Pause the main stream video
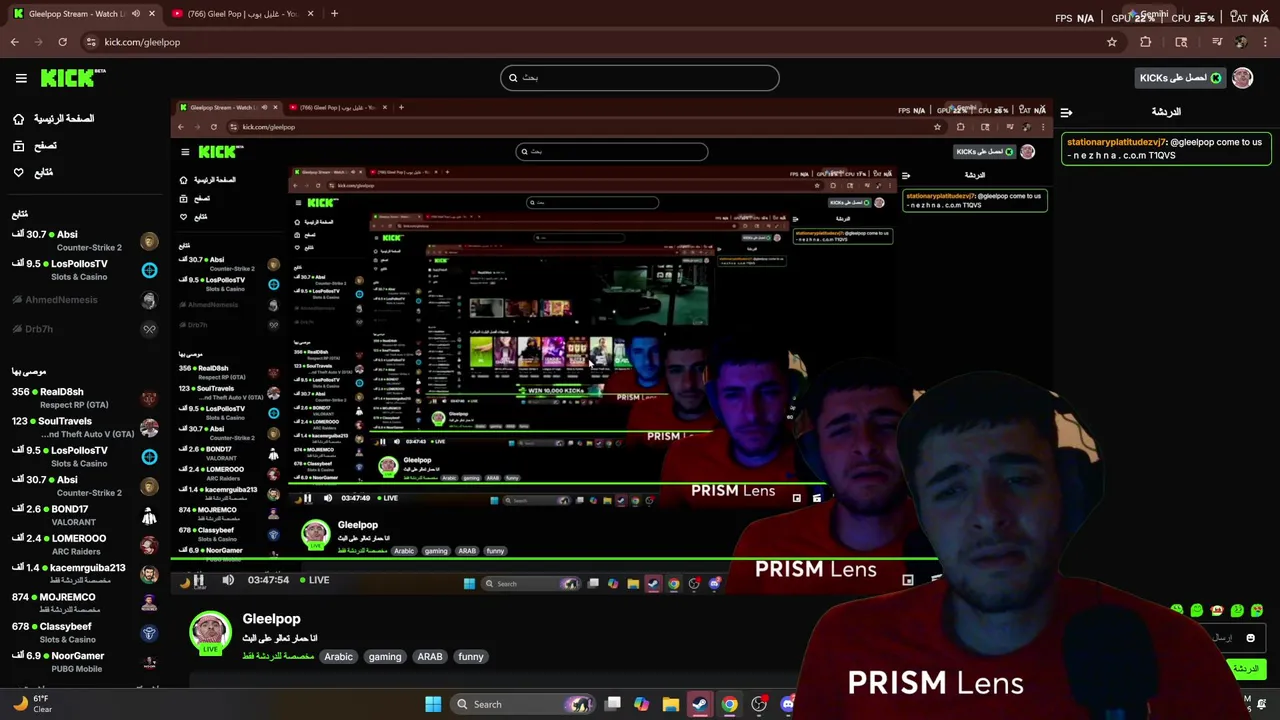 (199, 580)
